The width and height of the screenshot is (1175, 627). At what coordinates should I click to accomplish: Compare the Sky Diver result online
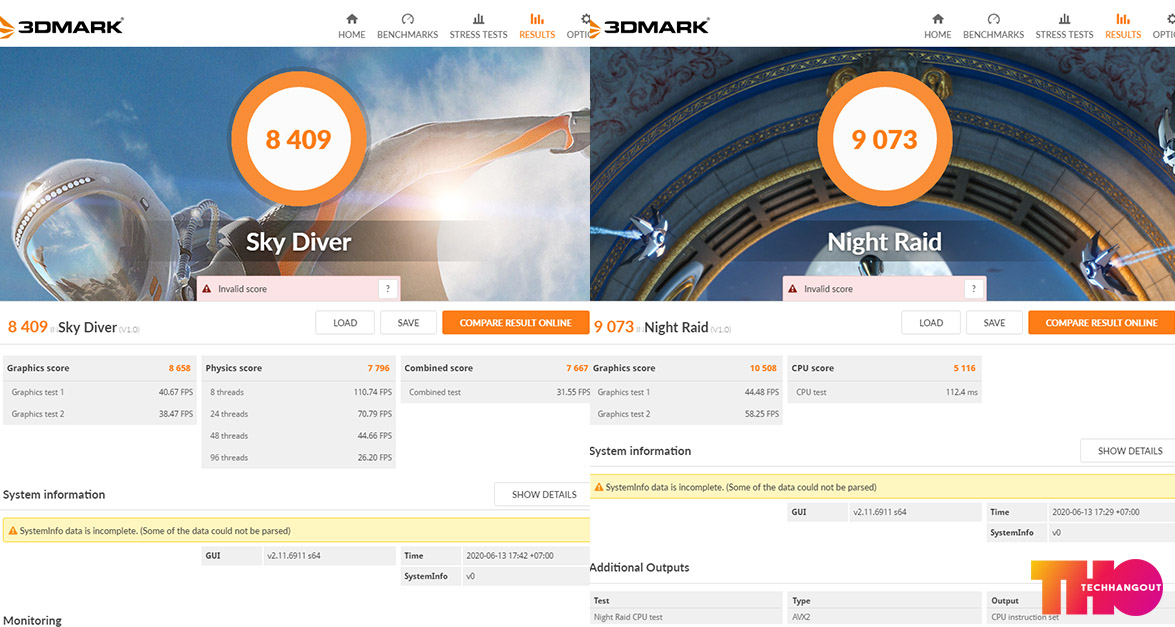pyautogui.click(x=516, y=323)
